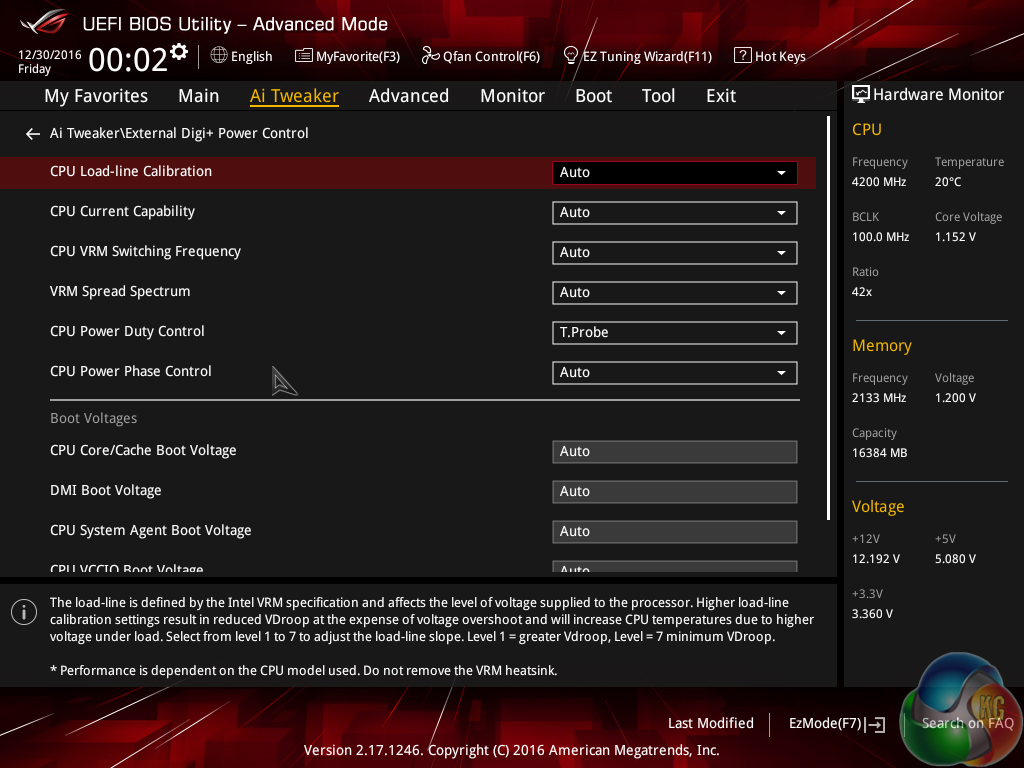Click the globe icon for English language
The width and height of the screenshot is (1024, 768).
pyautogui.click(x=219, y=56)
